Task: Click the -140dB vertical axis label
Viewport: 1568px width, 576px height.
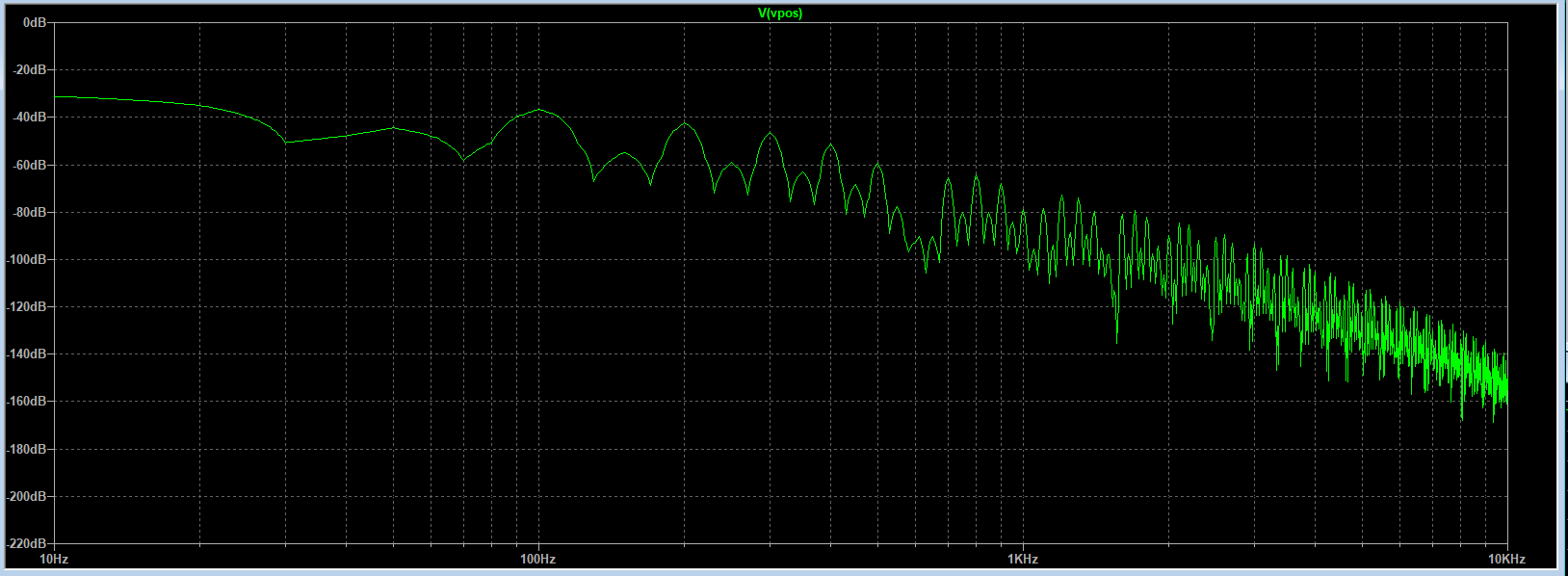Action: [x=27, y=353]
